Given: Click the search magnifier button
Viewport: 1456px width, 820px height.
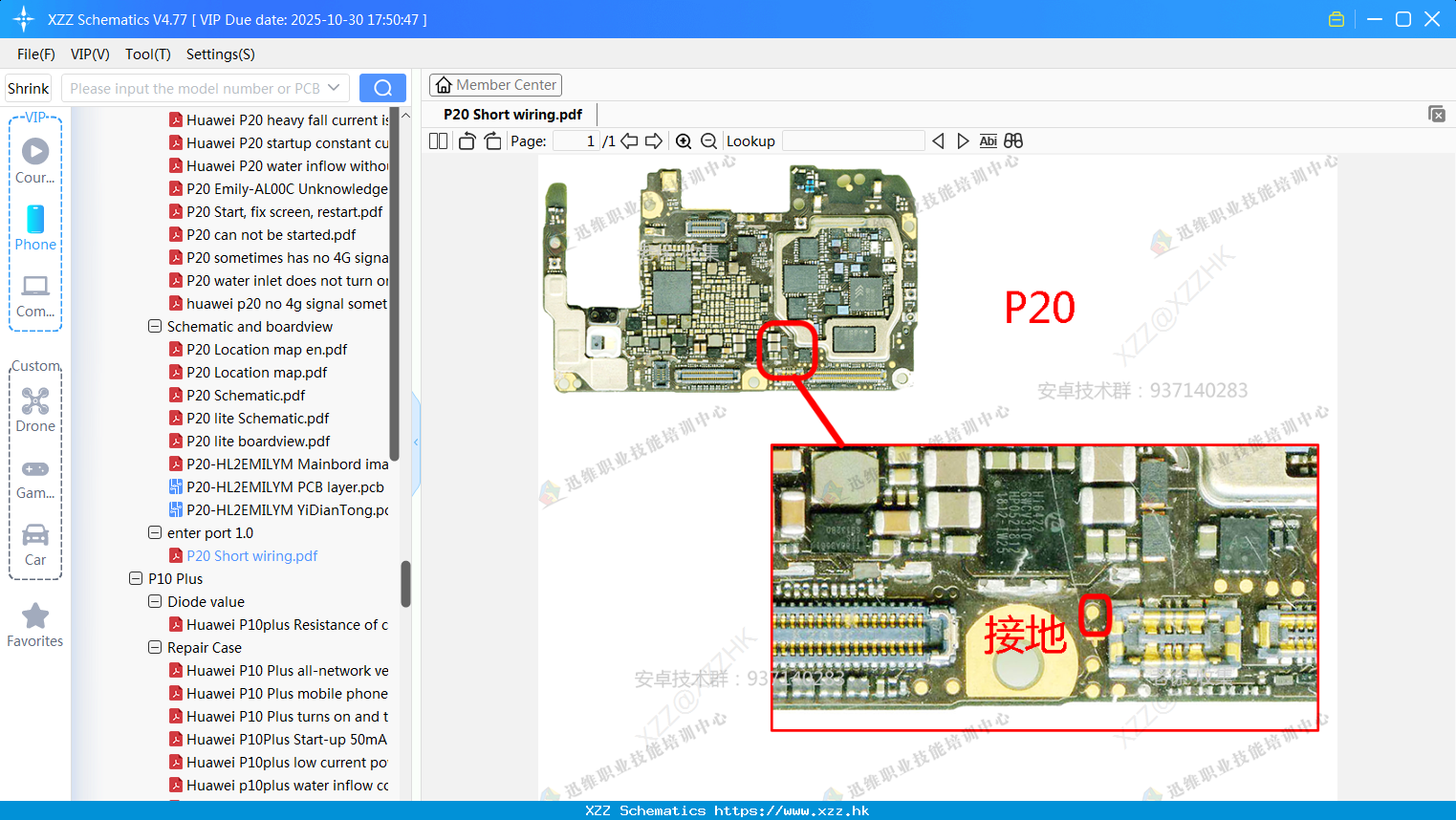Looking at the screenshot, I should [x=382, y=88].
